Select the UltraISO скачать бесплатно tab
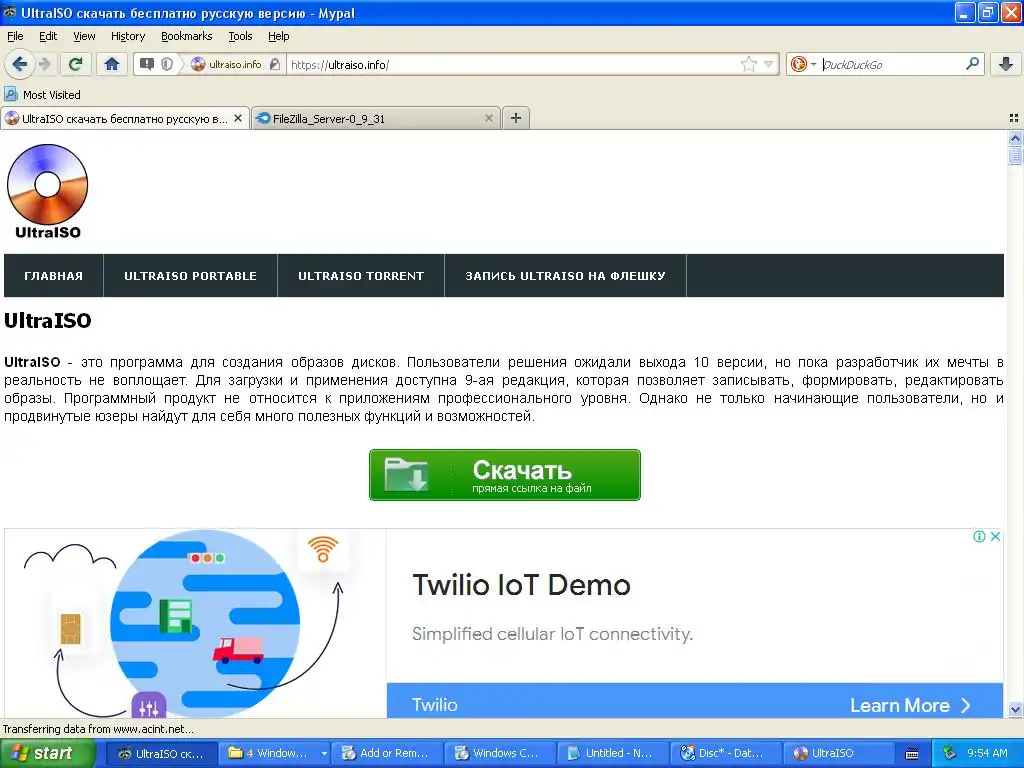Screen dimensions: 1024x768 tap(124, 118)
